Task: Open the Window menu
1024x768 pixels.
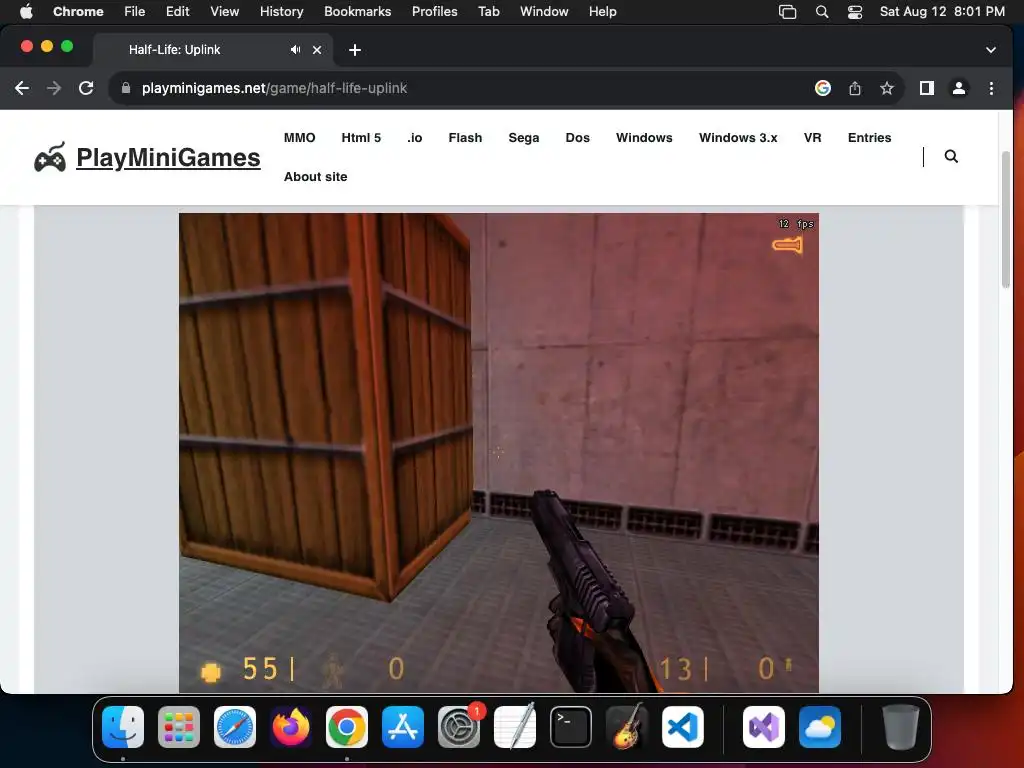Action: 544,12
